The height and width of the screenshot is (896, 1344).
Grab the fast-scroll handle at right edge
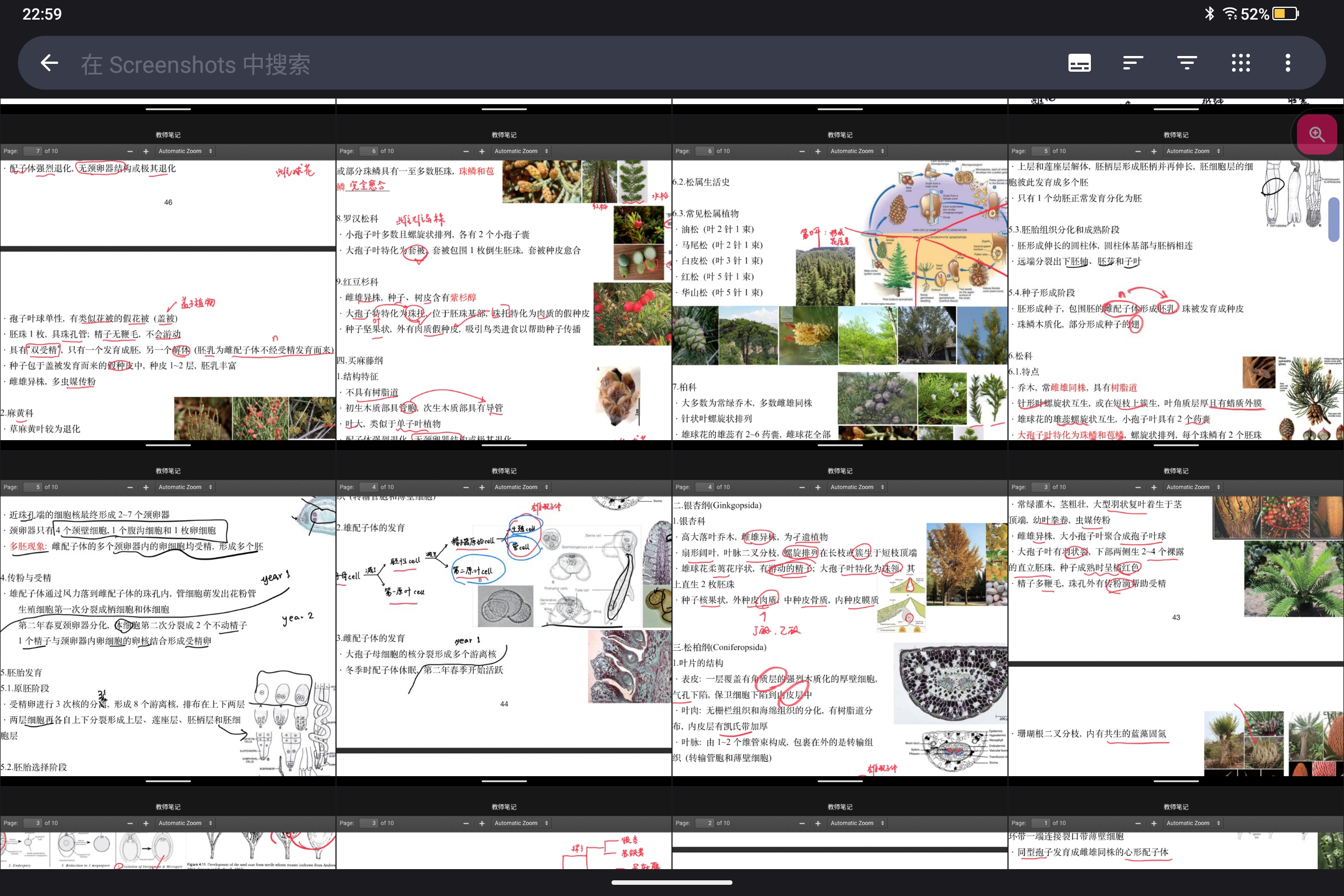(1334, 220)
